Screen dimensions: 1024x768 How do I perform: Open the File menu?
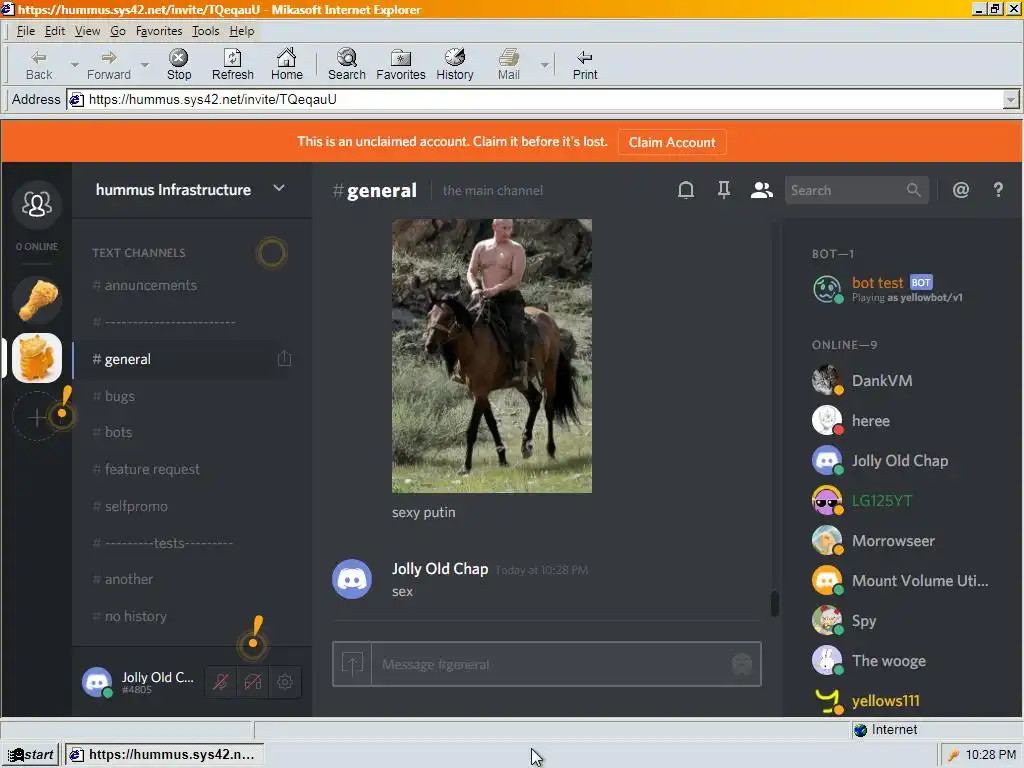click(x=25, y=31)
